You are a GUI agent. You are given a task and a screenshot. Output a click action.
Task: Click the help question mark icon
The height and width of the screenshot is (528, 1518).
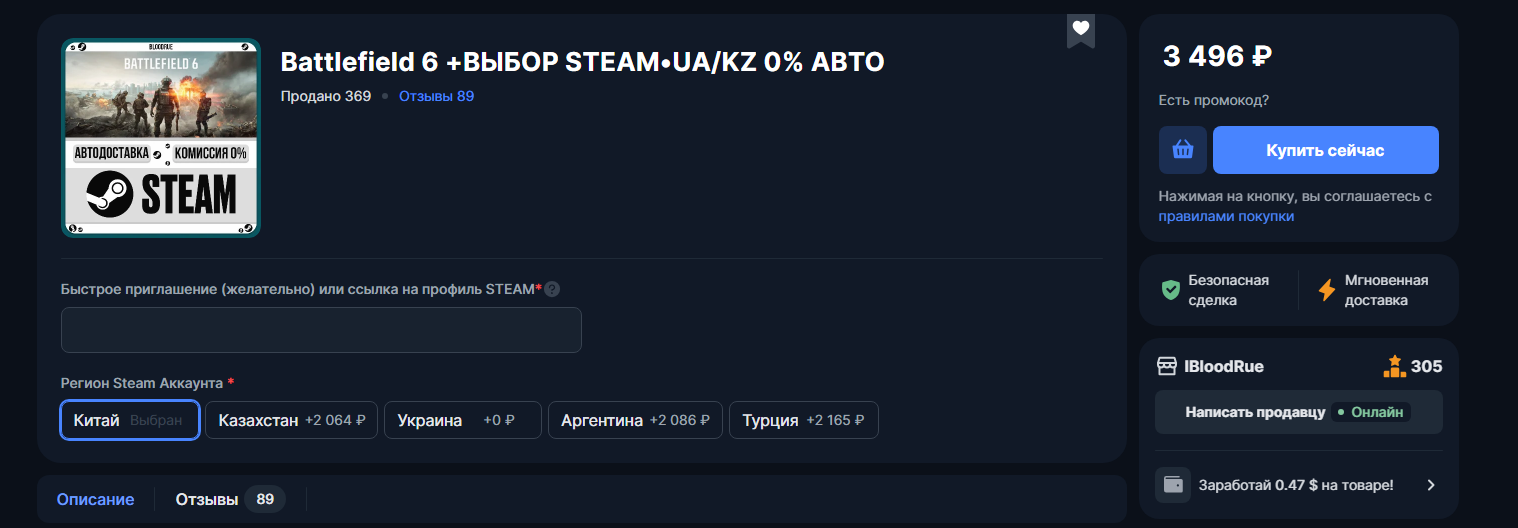pyautogui.click(x=552, y=289)
